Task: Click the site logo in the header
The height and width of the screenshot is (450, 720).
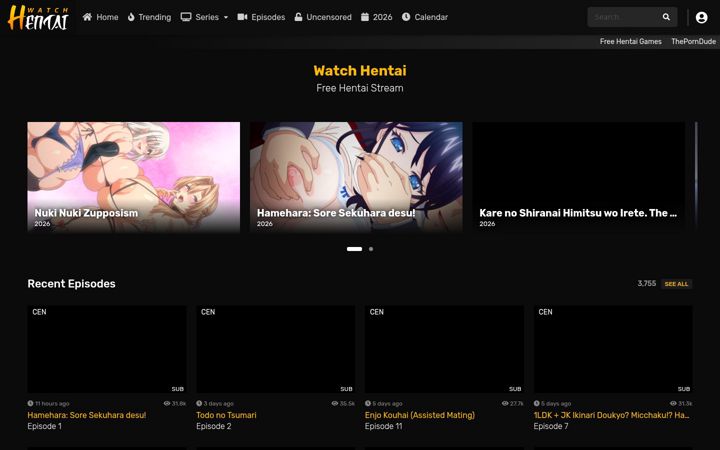Action: 38,17
